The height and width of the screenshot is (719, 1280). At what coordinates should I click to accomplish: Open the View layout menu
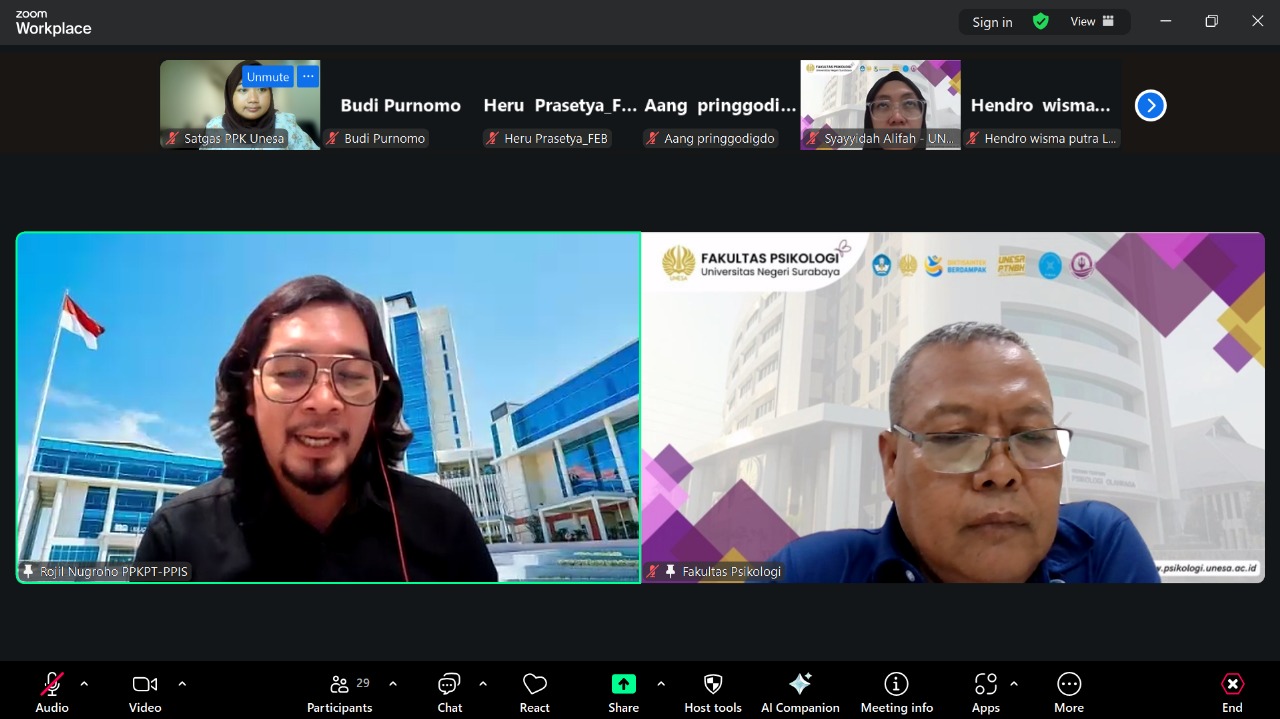[x=1092, y=21]
